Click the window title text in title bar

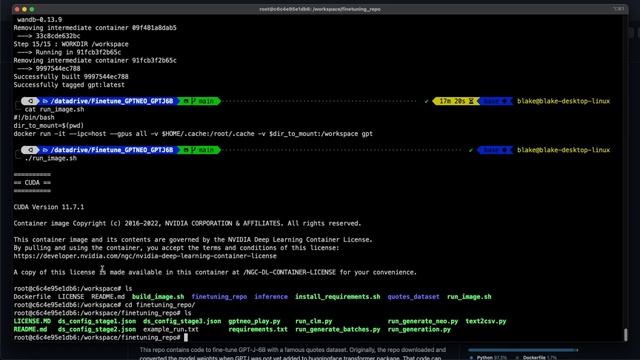click(320, 9)
